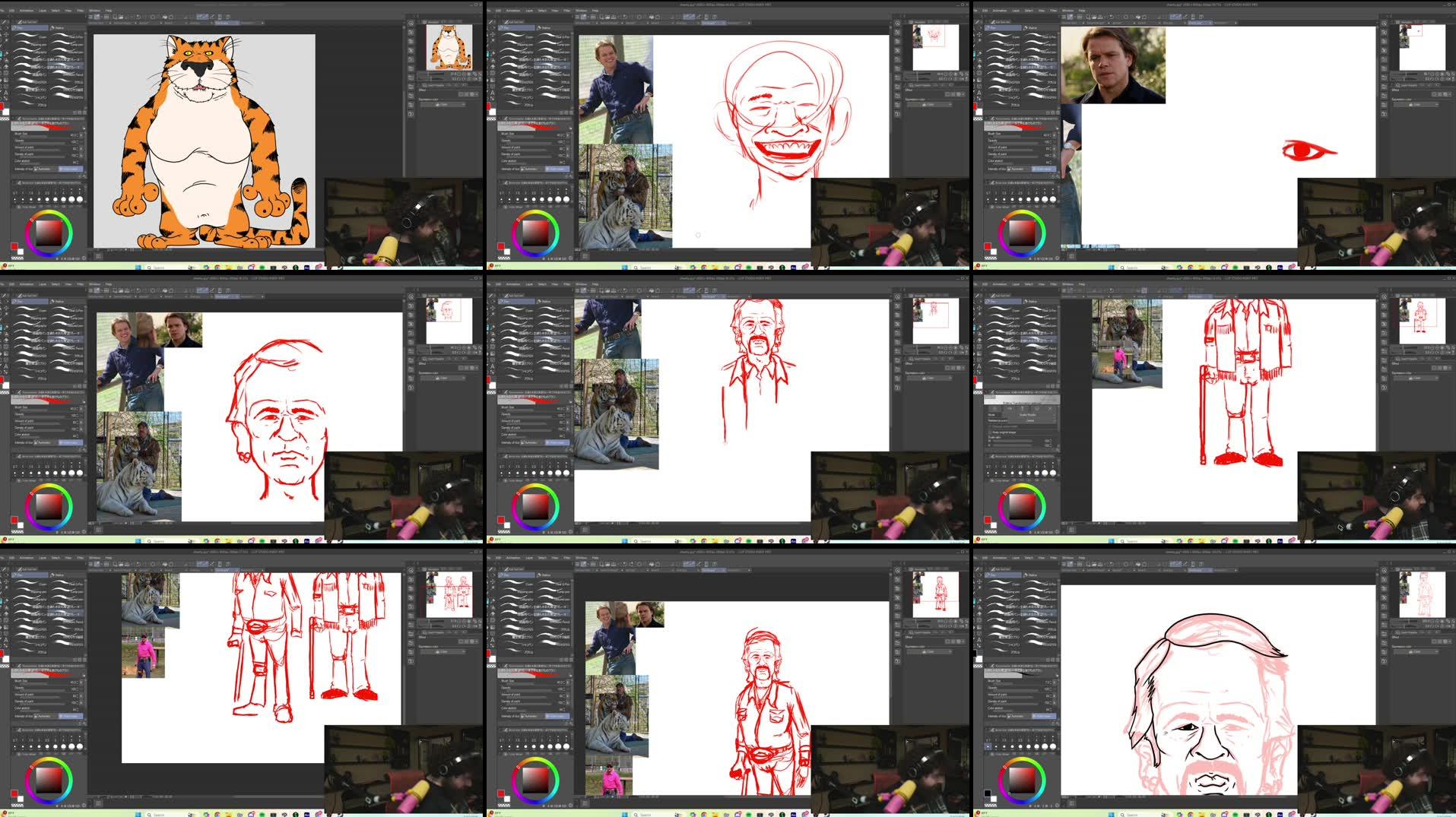Screen dimensions: 1456x817
Task: Click the close-up face reference photo beside the red eye
Action: coord(1113,65)
